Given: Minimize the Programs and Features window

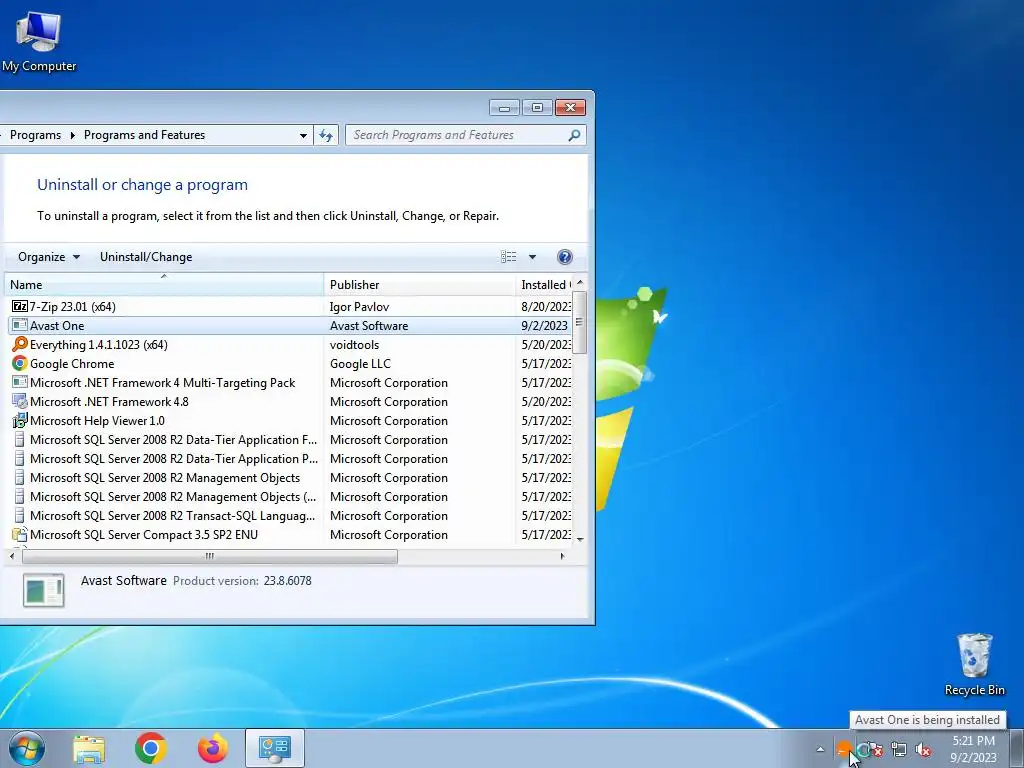Looking at the screenshot, I should click(x=504, y=108).
